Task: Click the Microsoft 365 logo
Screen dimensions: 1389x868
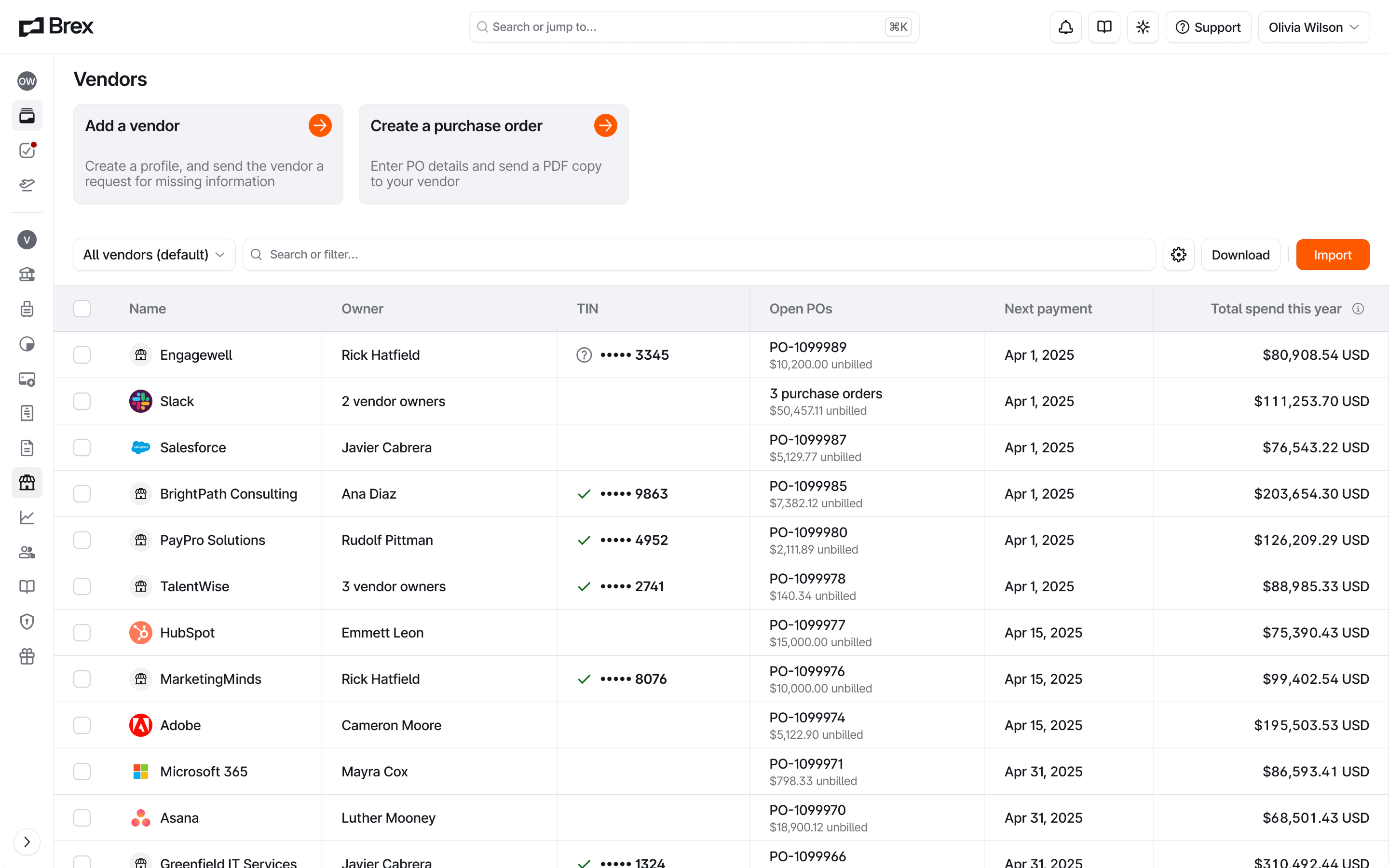Action: tap(141, 772)
